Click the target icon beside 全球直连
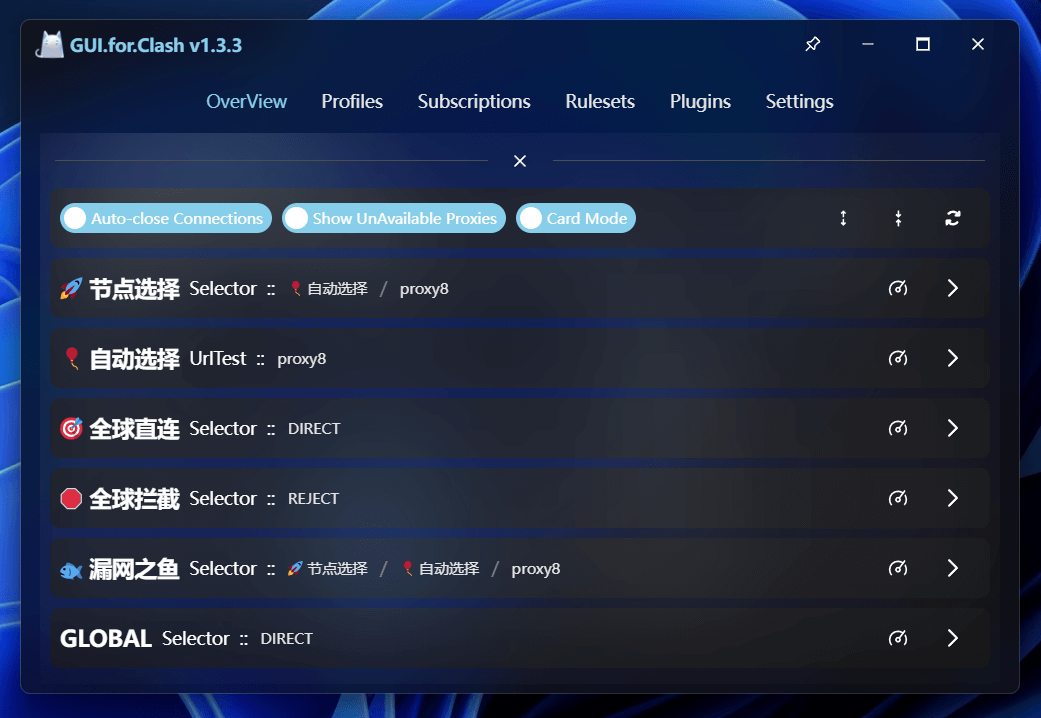This screenshot has width=1041, height=718. point(71,428)
